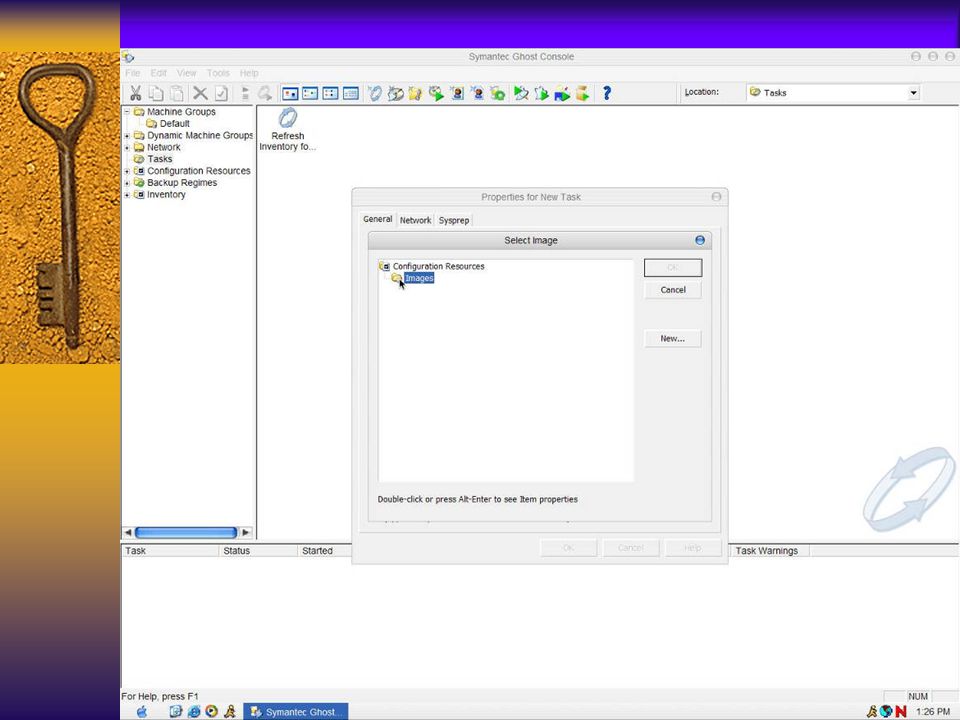Select Backup Regimes in the left tree
Image resolution: width=960 pixels, height=720 pixels.
tap(182, 182)
